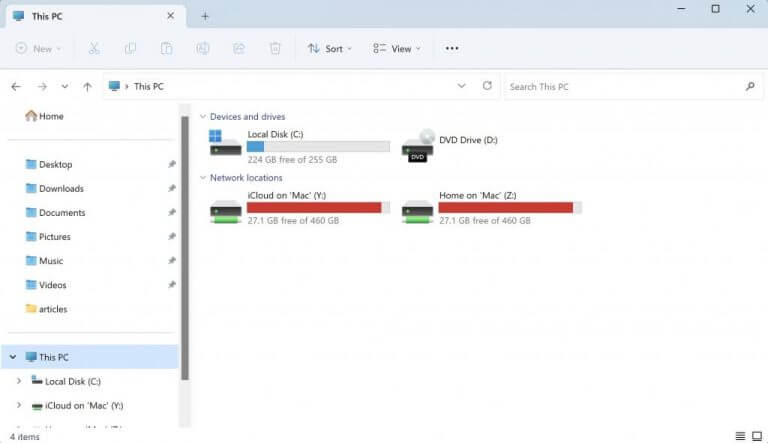This screenshot has height=443, width=768.
Task: Go back with the left arrow
Action: 16,86
